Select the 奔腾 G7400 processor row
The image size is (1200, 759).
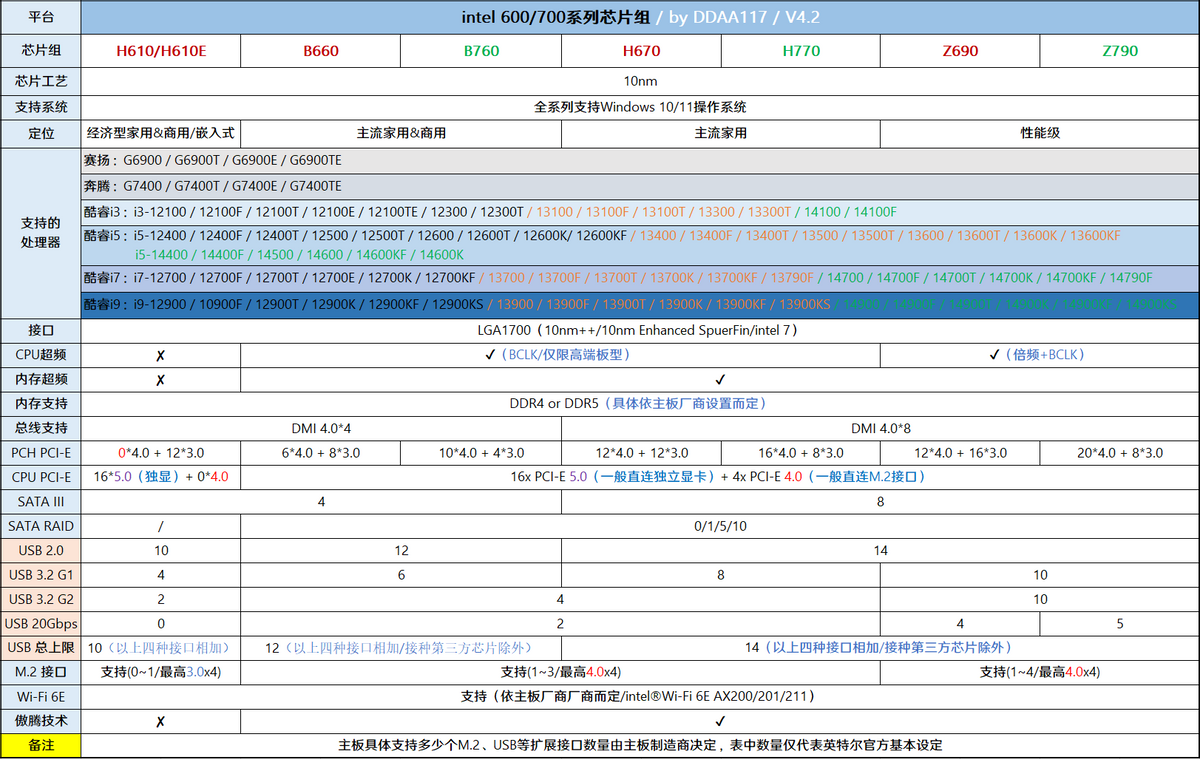(x=640, y=186)
